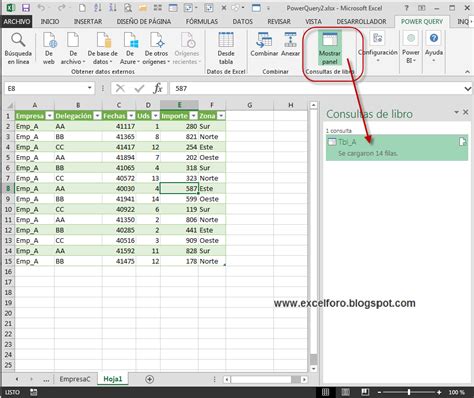Open file using the folder icon
This screenshot has width=474, height=398.
[x=143, y=7]
